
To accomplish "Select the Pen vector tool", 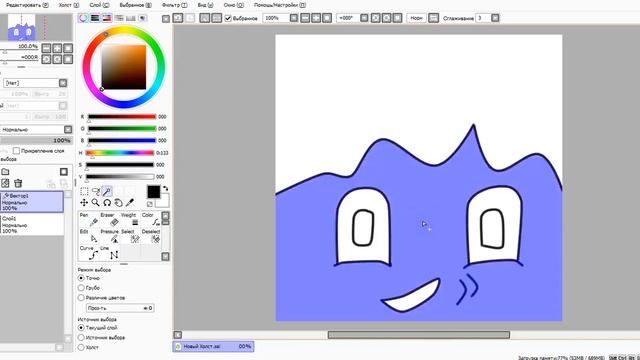I will tap(88, 219).
